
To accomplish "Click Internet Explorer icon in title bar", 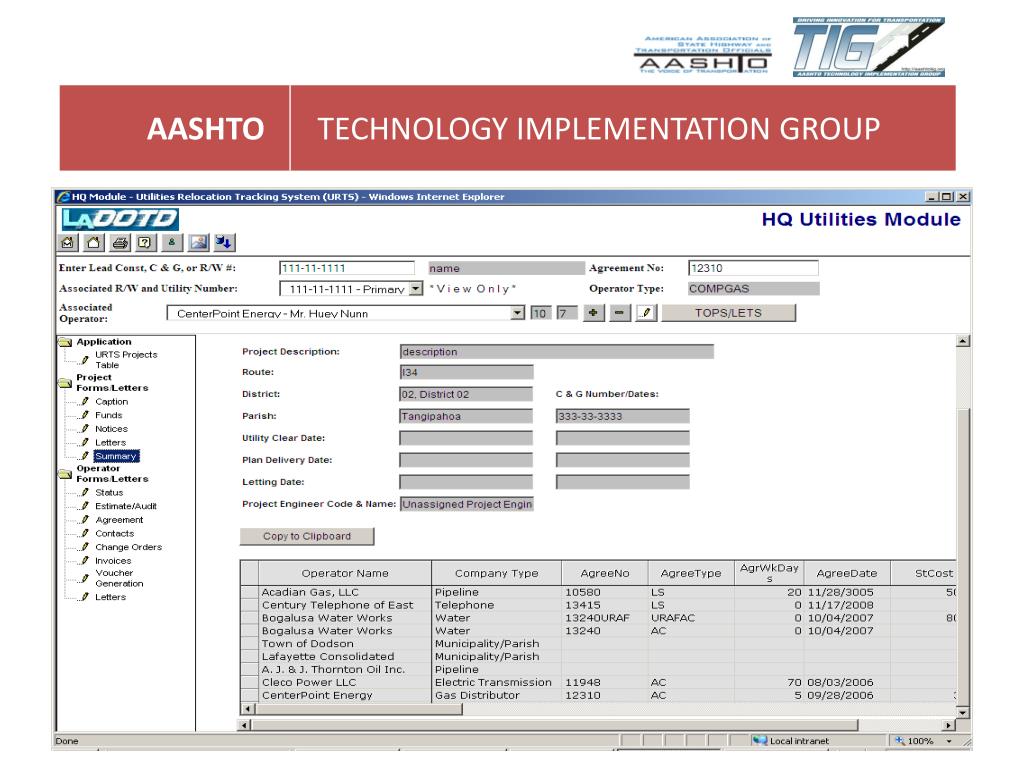I will [x=63, y=197].
